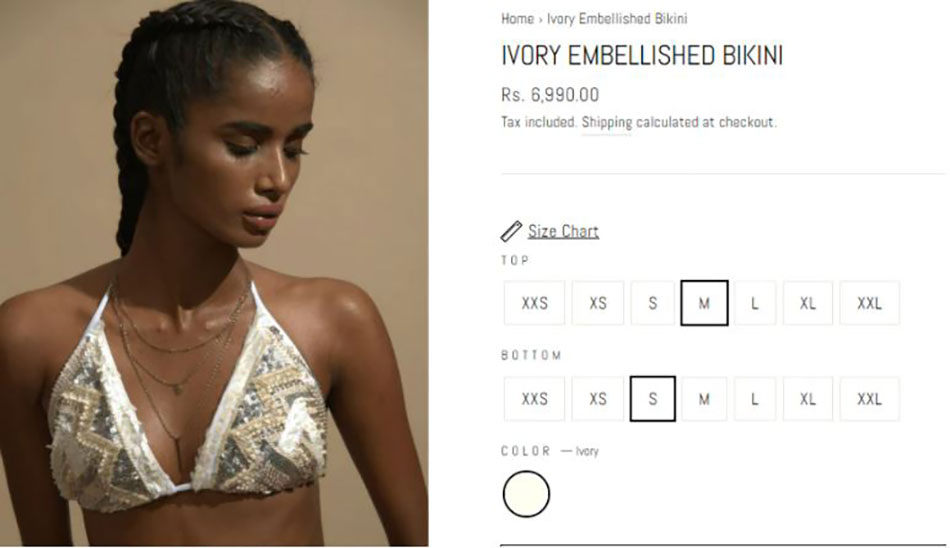This screenshot has height=548, width=950.
Task: Select bottom size M
Action: [x=704, y=399]
